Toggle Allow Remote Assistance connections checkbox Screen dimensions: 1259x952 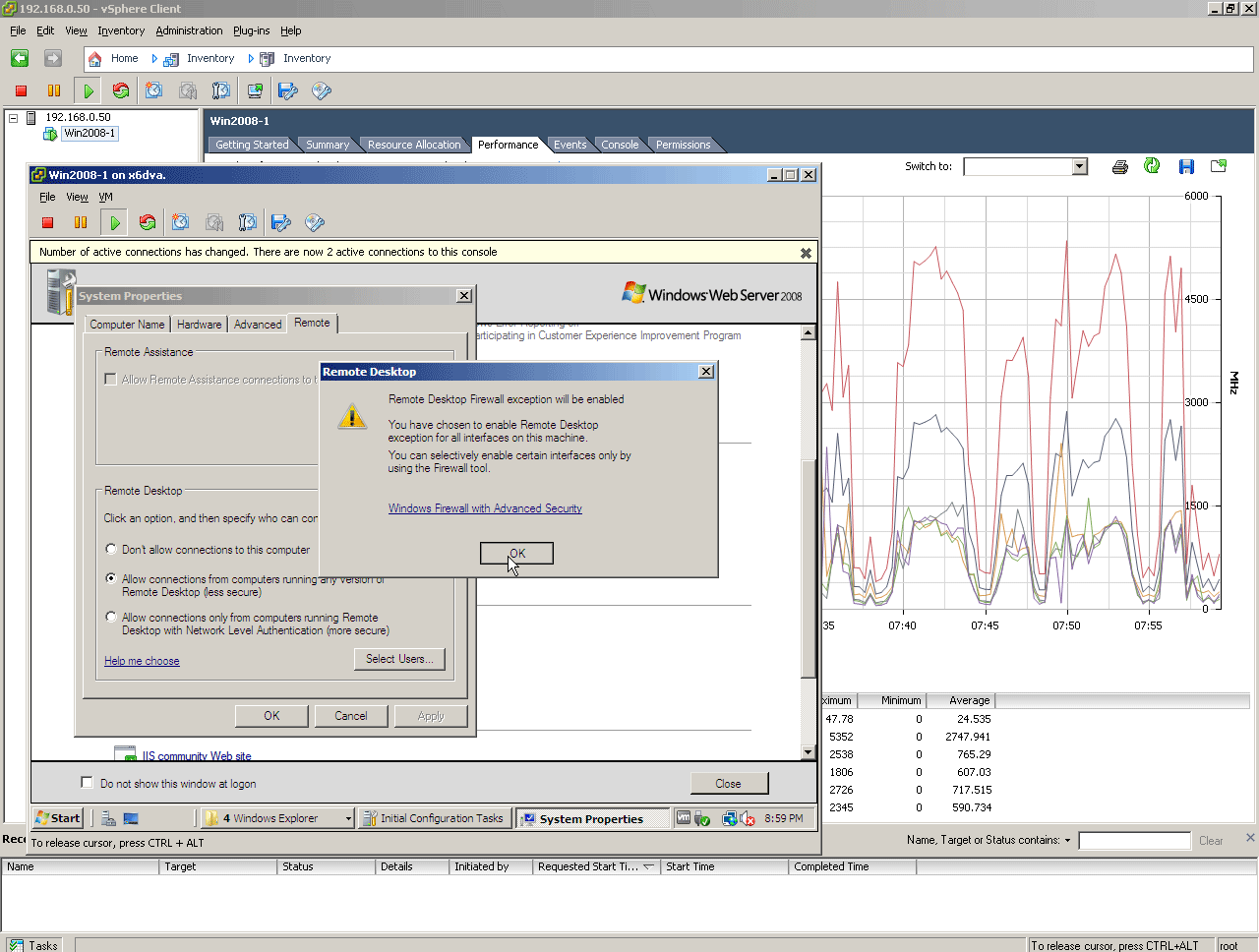coord(110,380)
